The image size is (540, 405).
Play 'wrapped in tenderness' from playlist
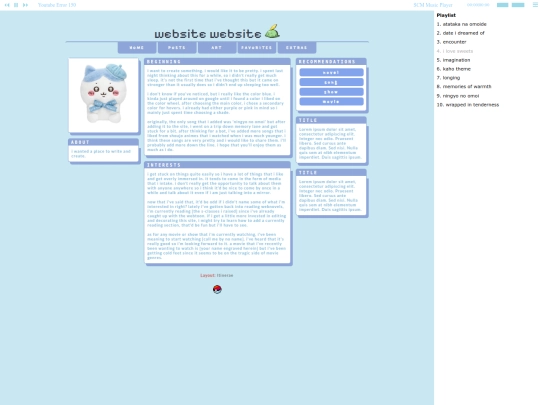pos(468,105)
